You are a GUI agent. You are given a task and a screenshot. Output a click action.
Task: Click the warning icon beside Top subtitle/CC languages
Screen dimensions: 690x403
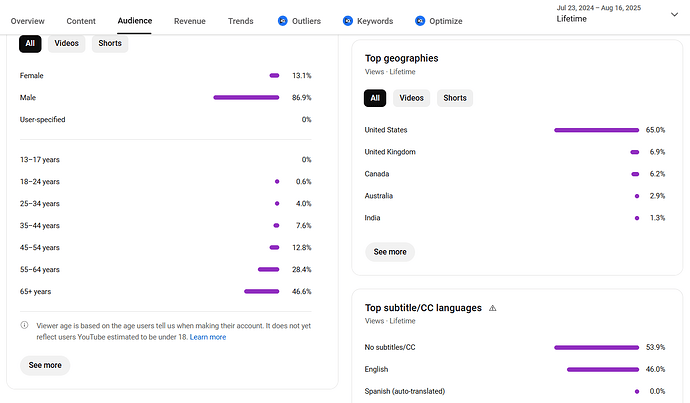493,308
